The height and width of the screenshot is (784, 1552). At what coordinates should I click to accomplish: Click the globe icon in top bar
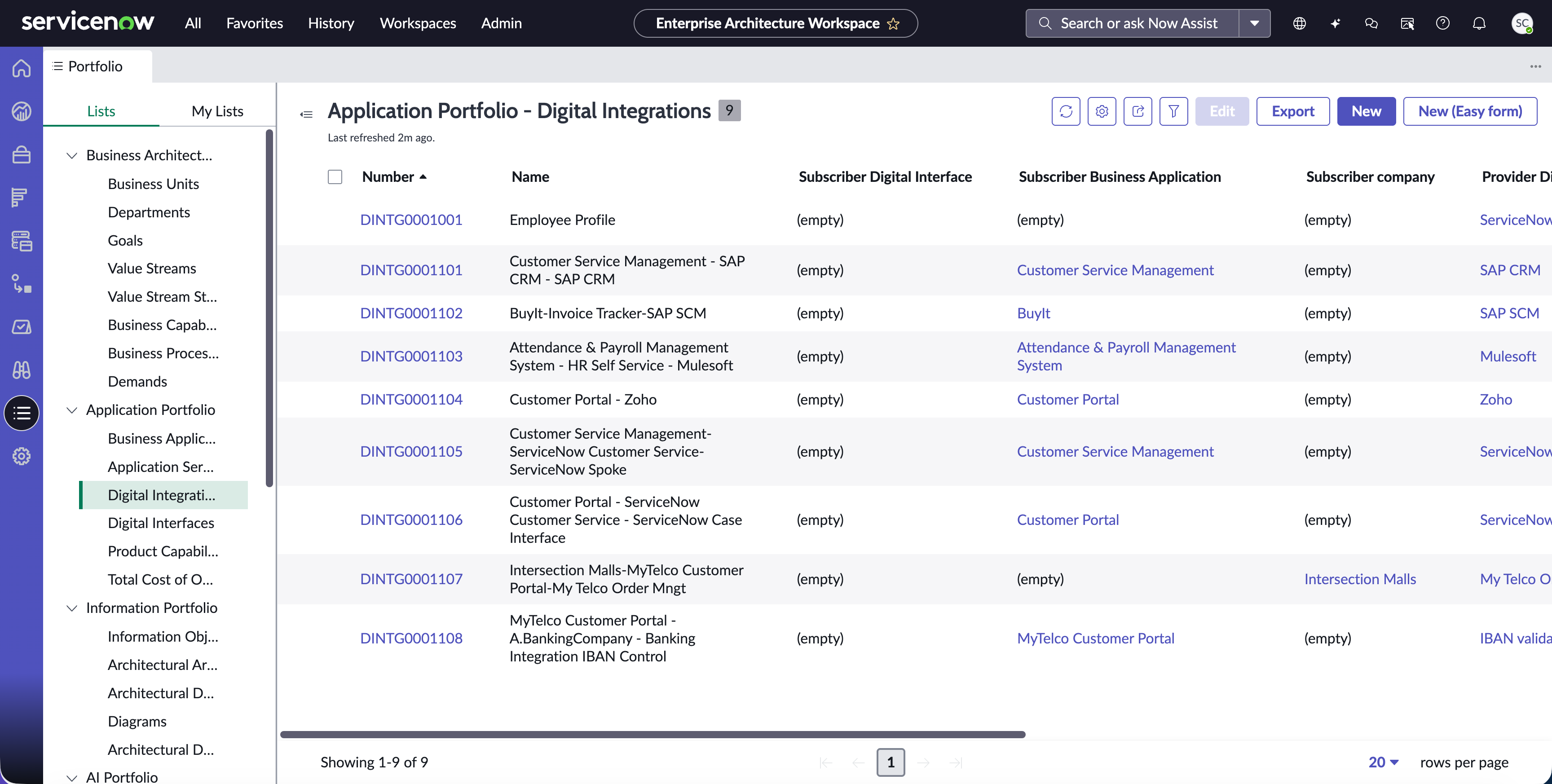(1300, 23)
